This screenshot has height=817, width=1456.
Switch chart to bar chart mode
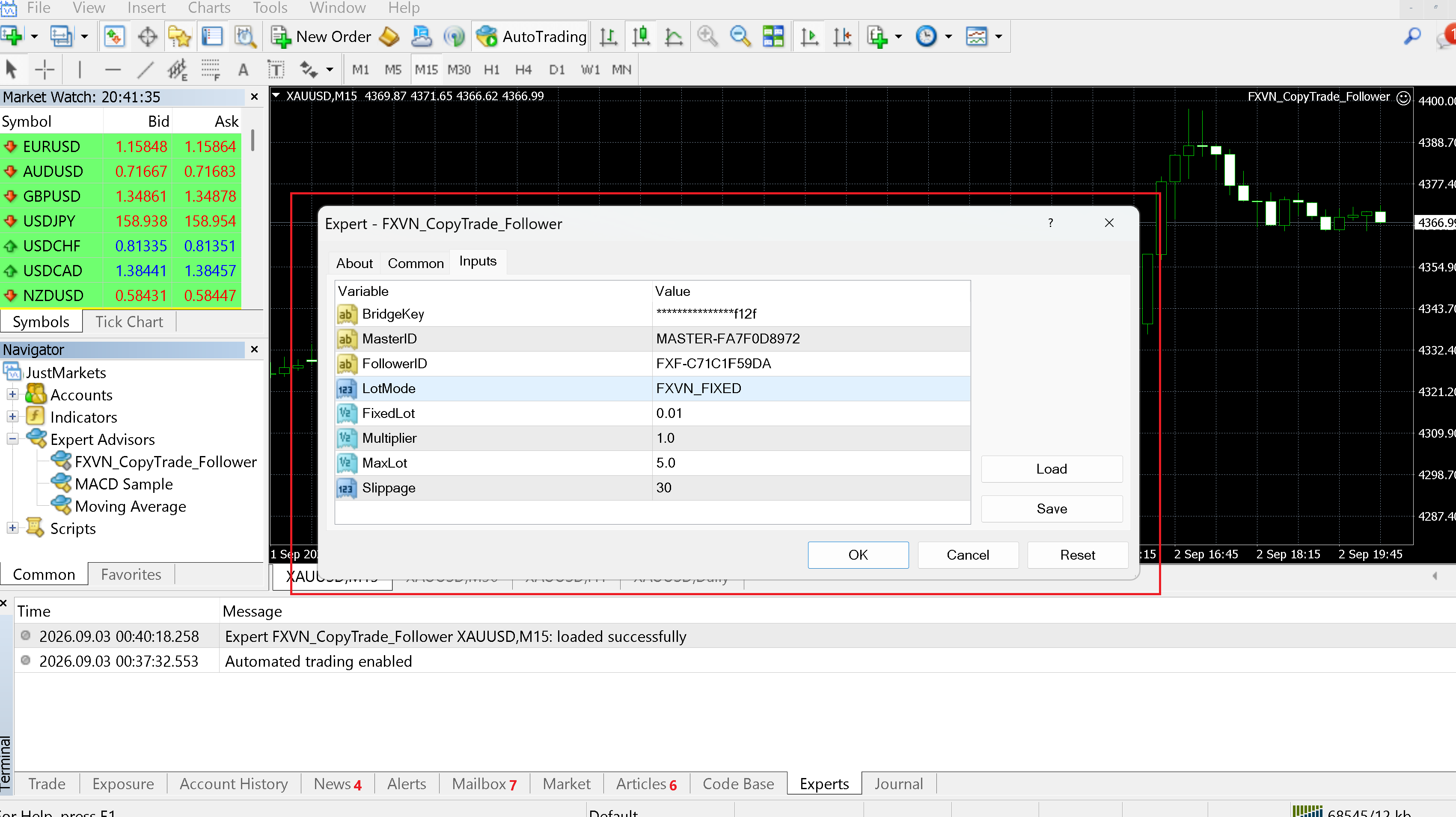click(608, 37)
